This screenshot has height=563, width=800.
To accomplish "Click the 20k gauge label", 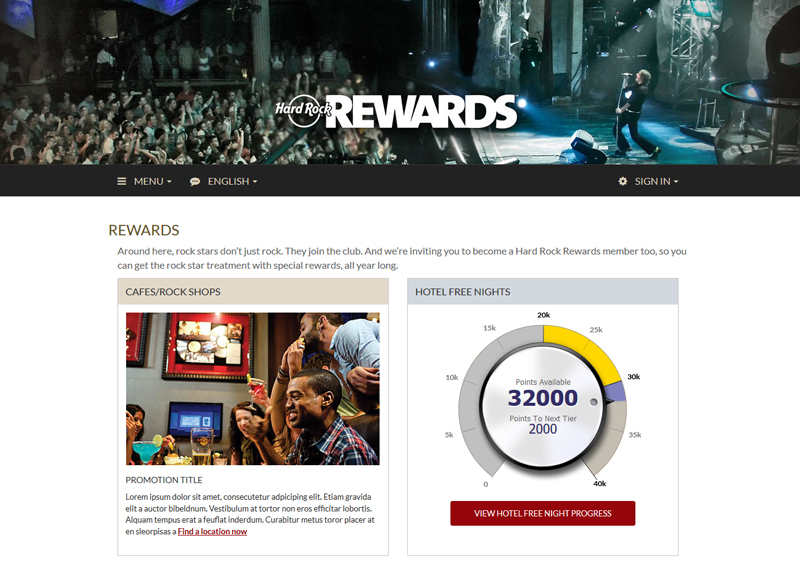I will (x=543, y=315).
